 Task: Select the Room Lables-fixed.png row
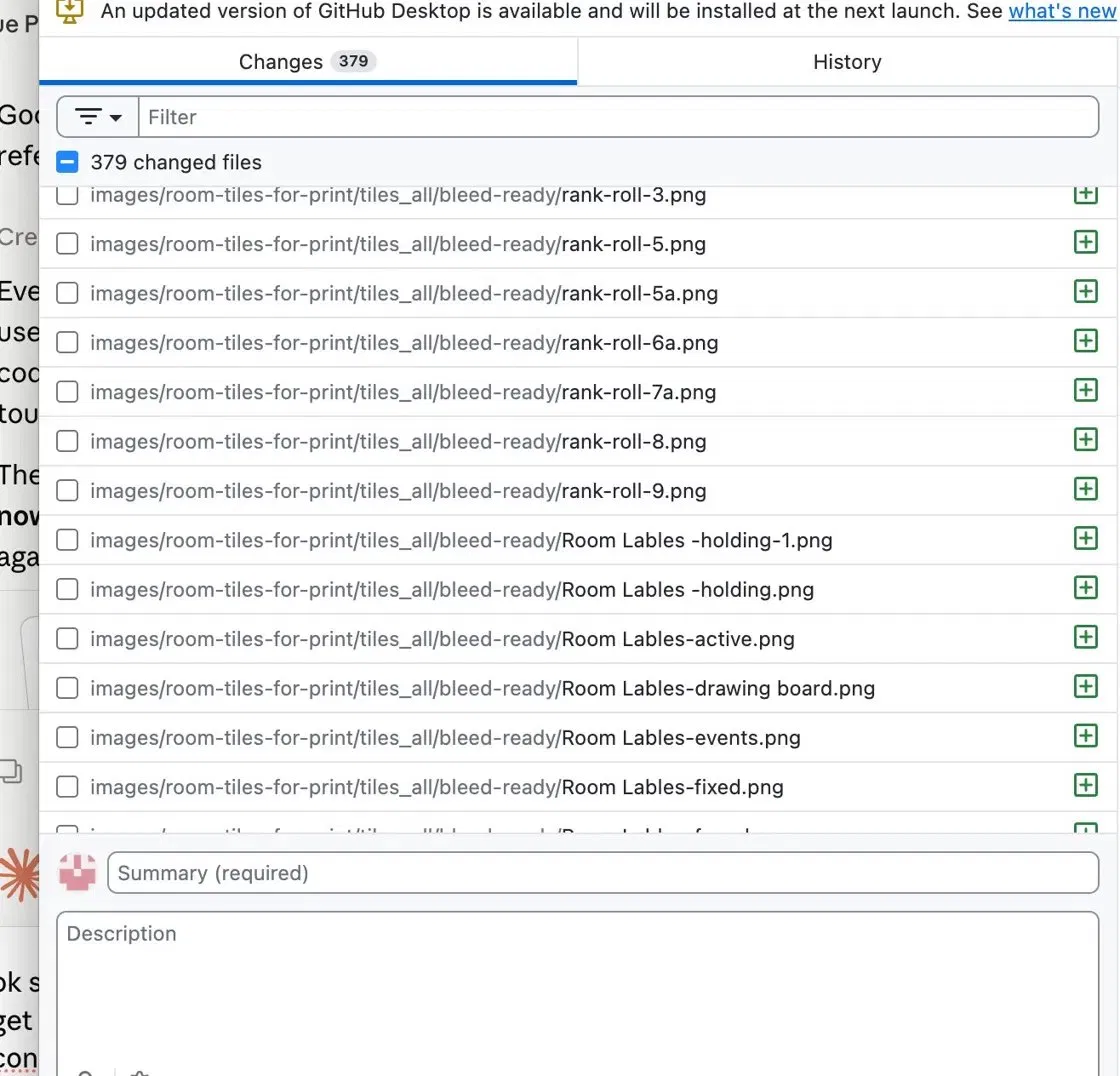pyautogui.click(x=579, y=787)
